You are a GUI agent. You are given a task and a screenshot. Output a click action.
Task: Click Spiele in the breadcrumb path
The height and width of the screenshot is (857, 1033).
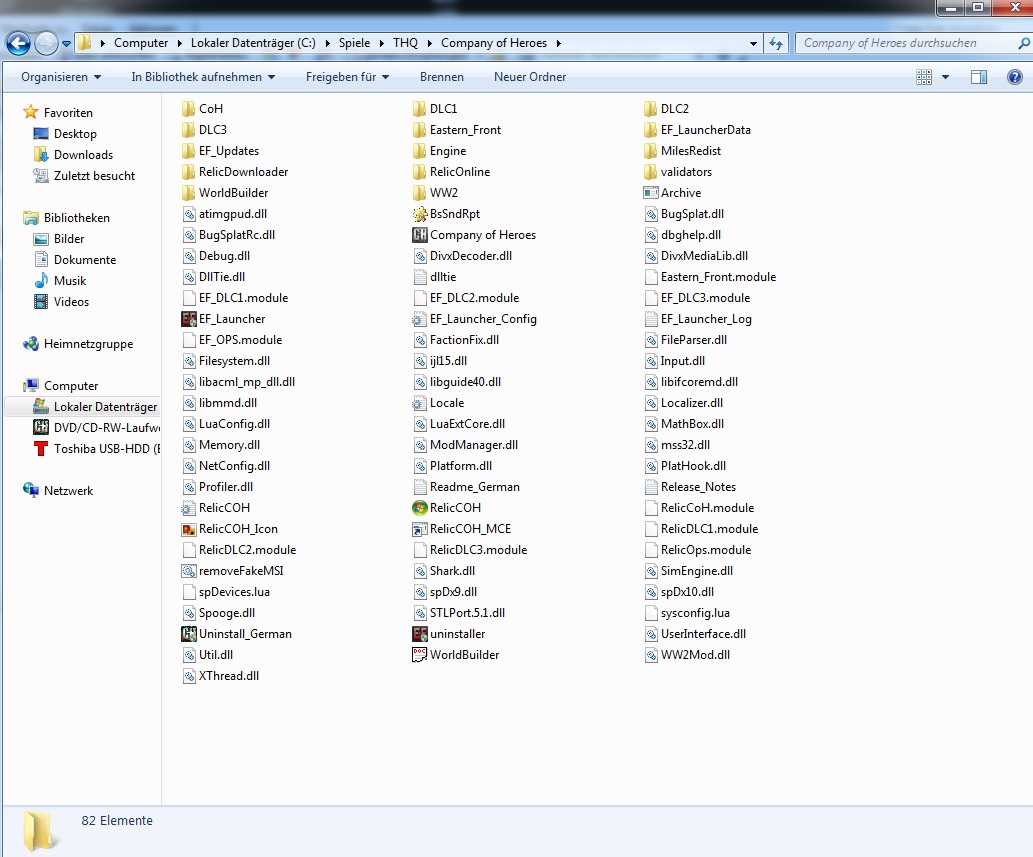click(354, 43)
